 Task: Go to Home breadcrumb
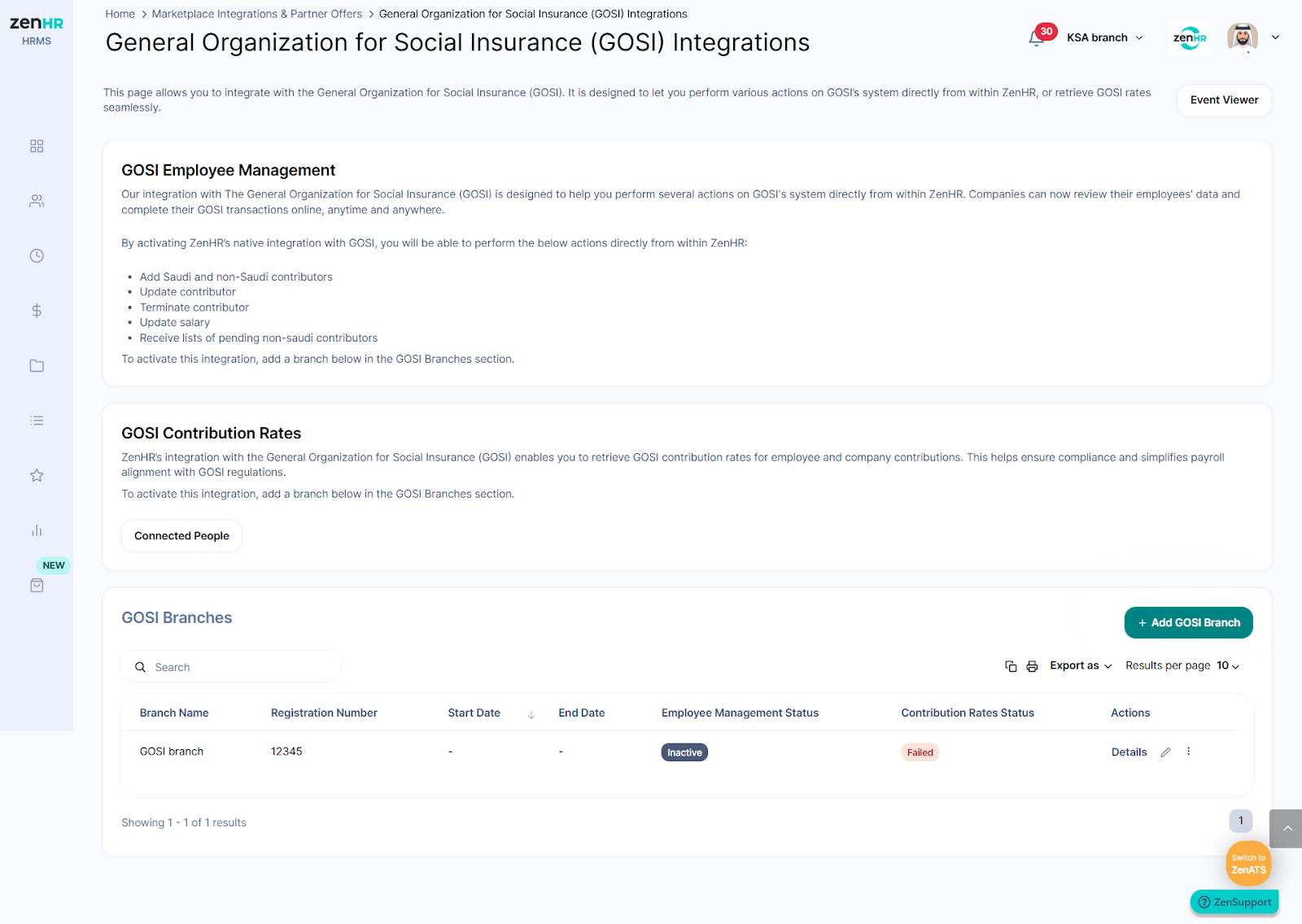(120, 14)
